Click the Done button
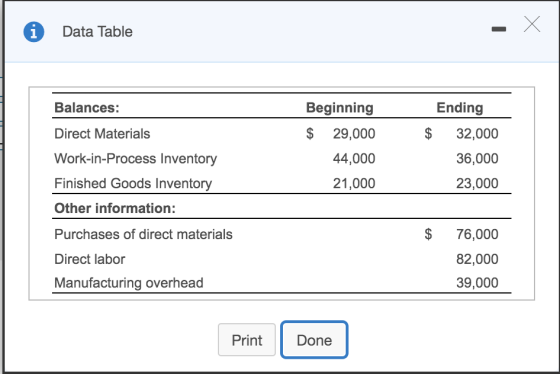 (314, 340)
